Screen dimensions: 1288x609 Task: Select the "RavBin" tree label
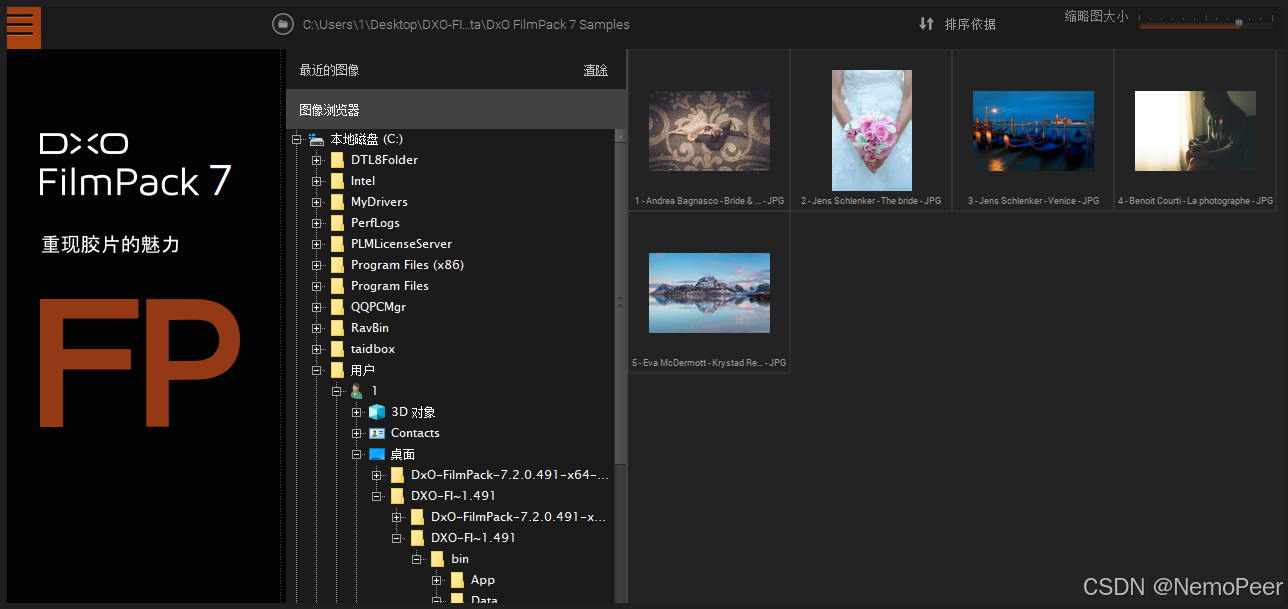click(x=370, y=328)
